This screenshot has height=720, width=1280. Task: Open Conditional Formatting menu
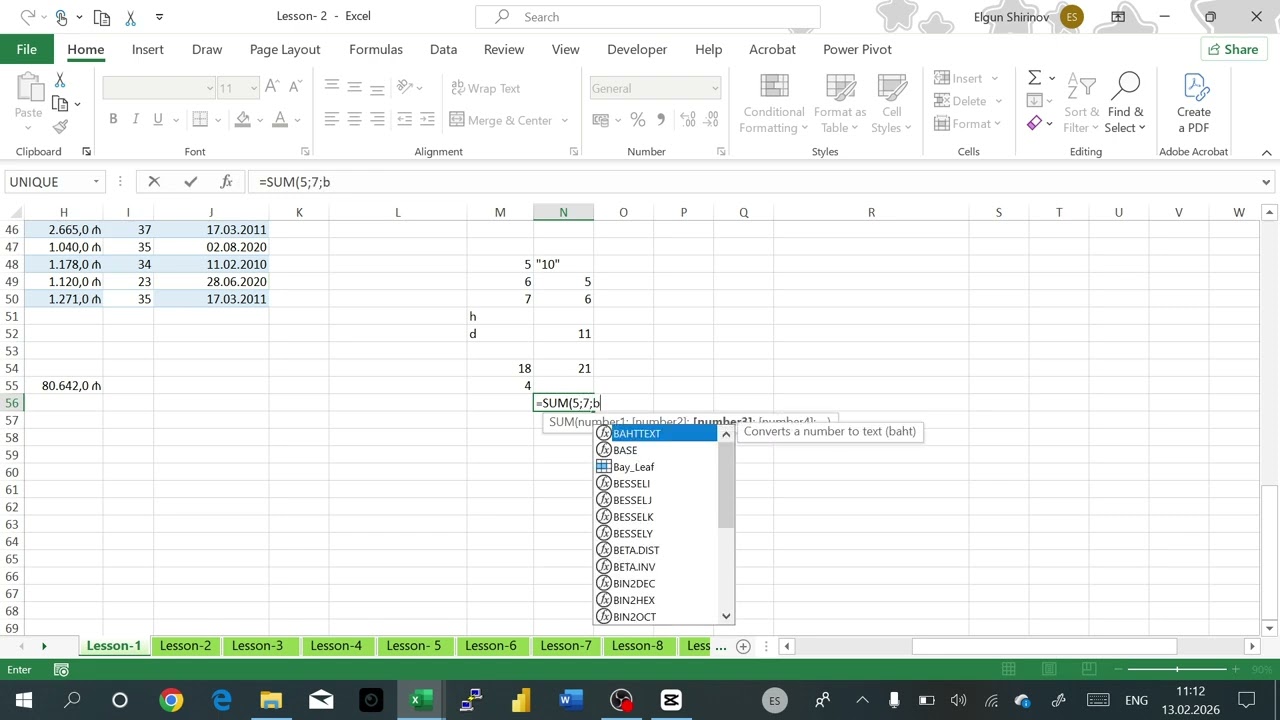(774, 104)
